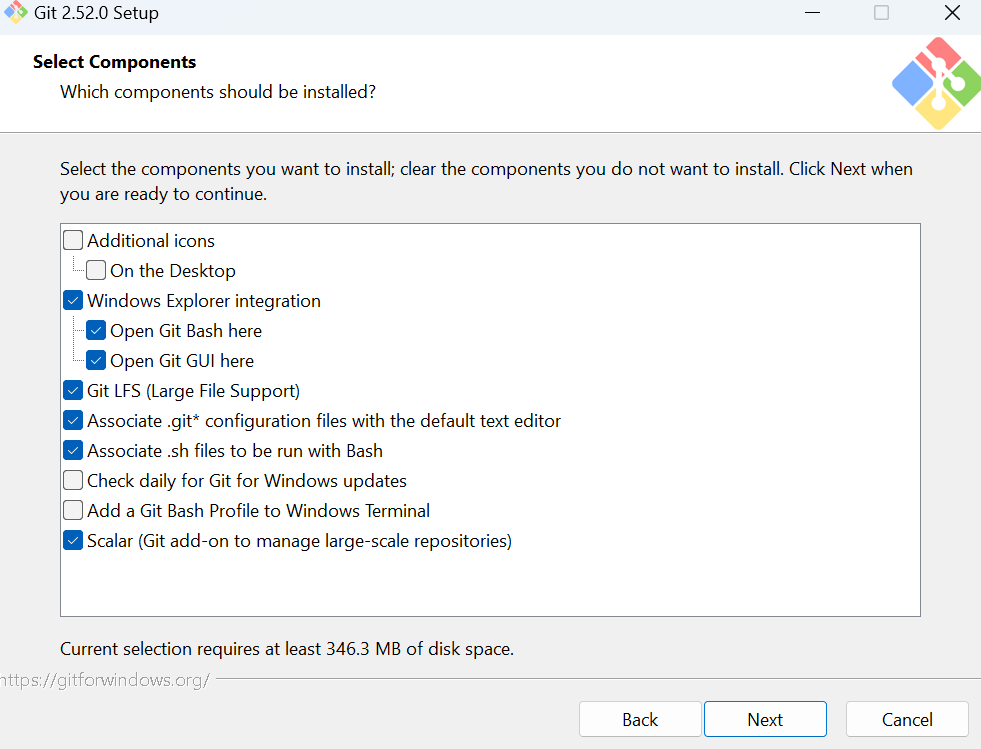
Task: Click the large Git logo in the header
Action: coord(935,84)
